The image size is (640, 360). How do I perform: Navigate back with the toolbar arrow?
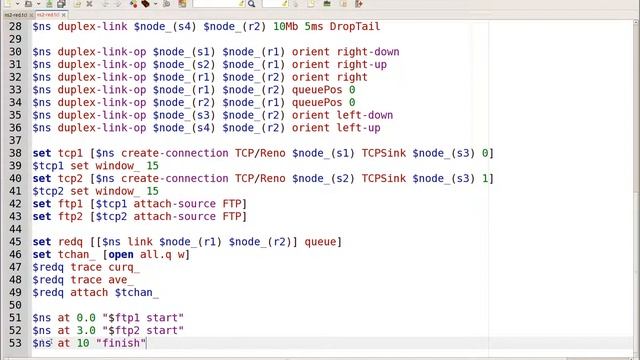click(106, 4)
